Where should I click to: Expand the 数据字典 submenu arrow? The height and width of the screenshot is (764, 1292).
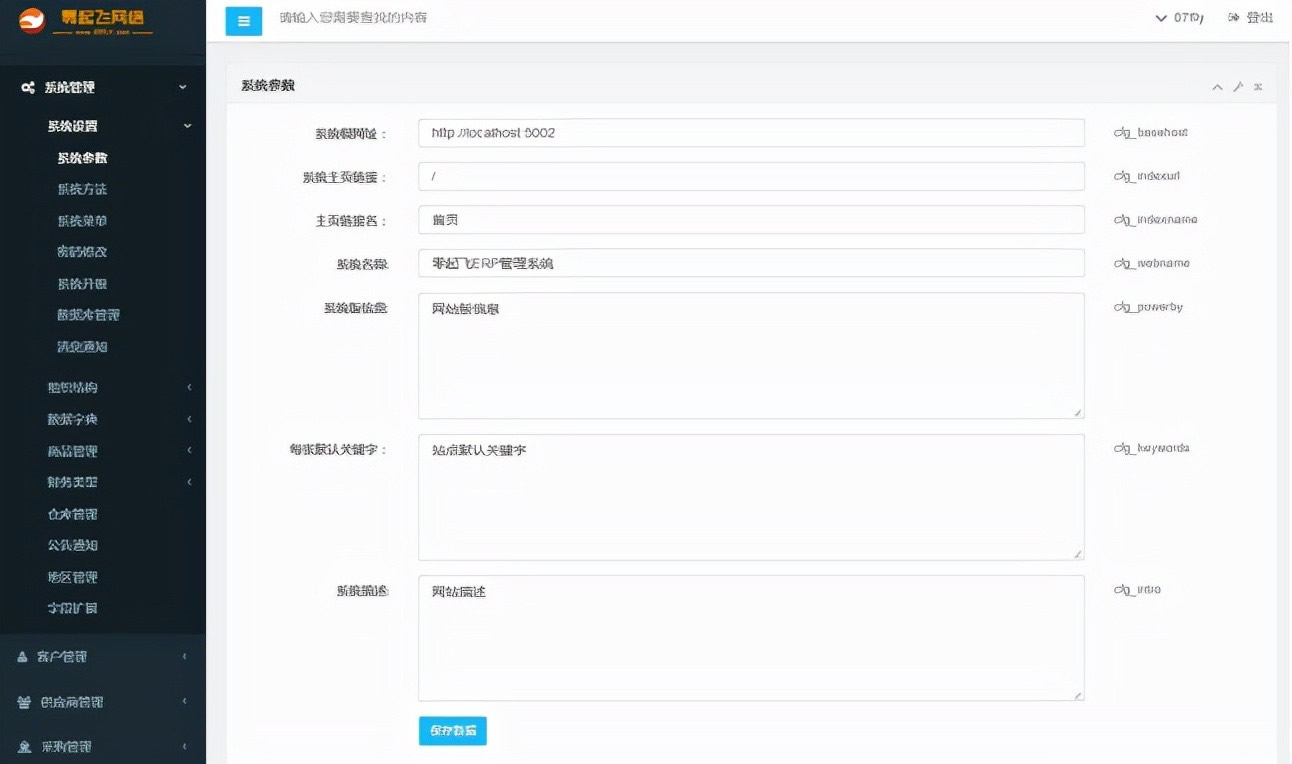[189, 420]
